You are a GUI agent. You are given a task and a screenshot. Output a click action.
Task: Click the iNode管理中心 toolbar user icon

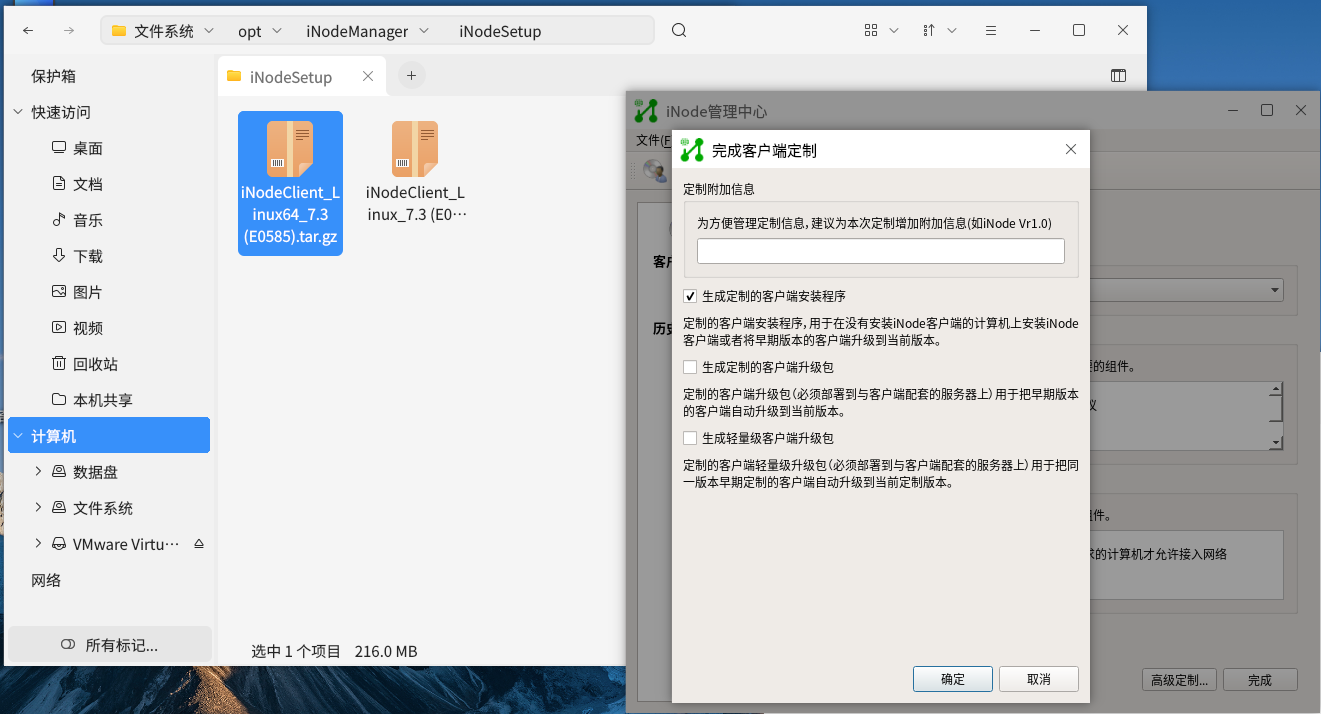pos(654,170)
